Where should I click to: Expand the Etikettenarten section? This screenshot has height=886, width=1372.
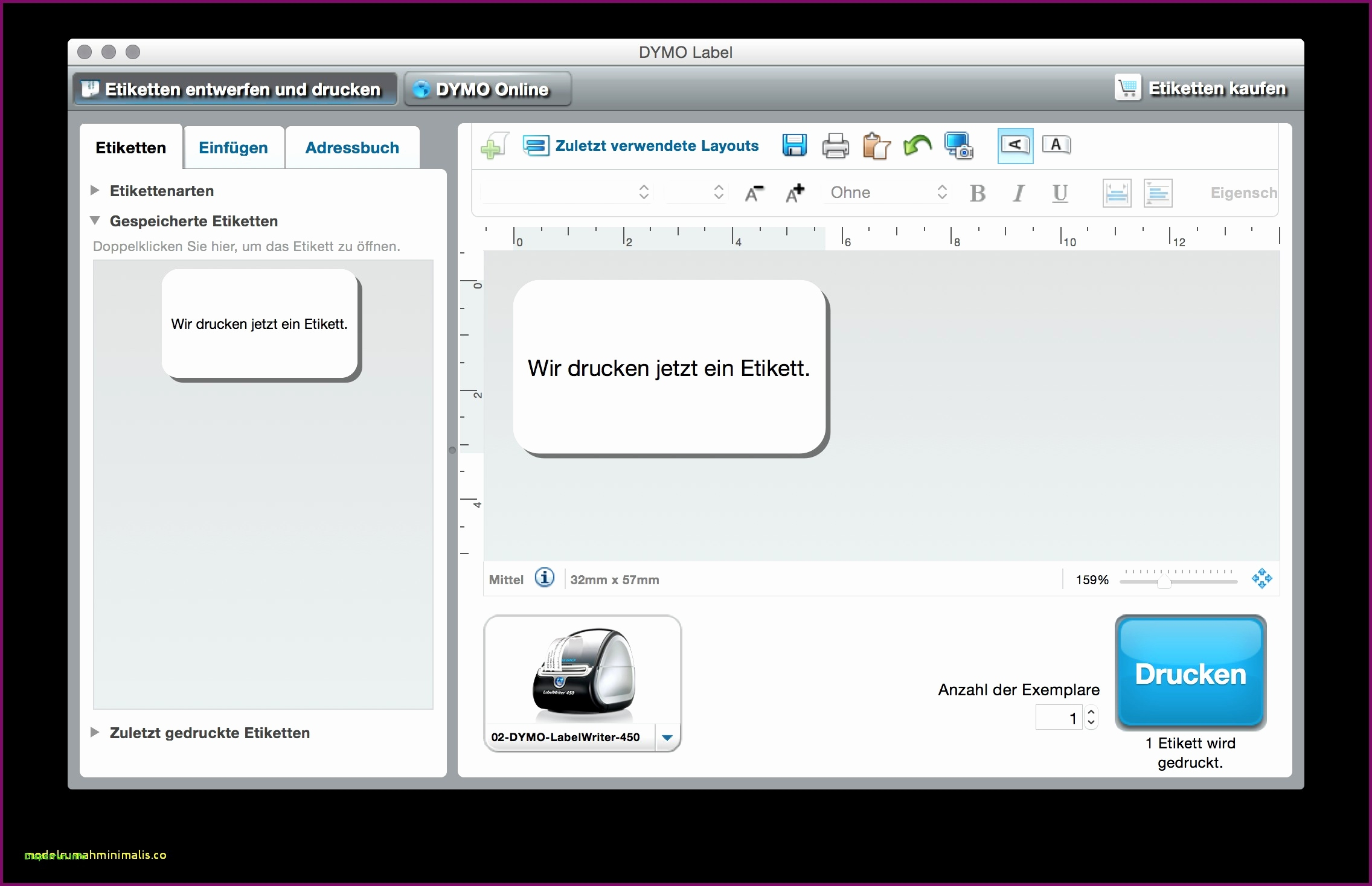[94, 191]
